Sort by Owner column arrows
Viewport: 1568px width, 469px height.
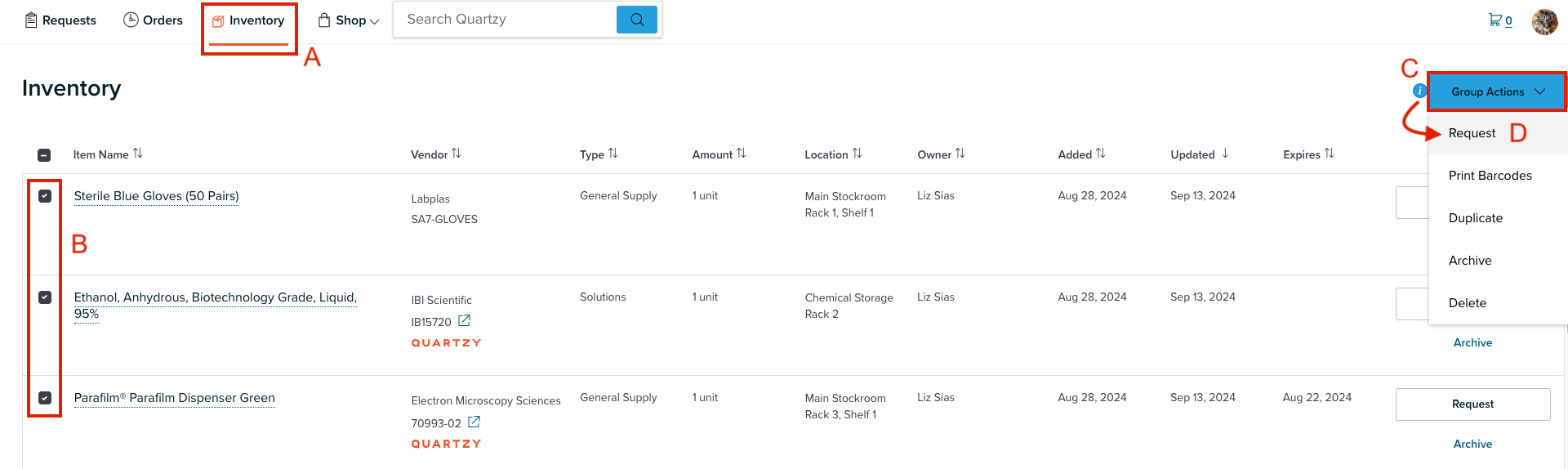coord(960,154)
